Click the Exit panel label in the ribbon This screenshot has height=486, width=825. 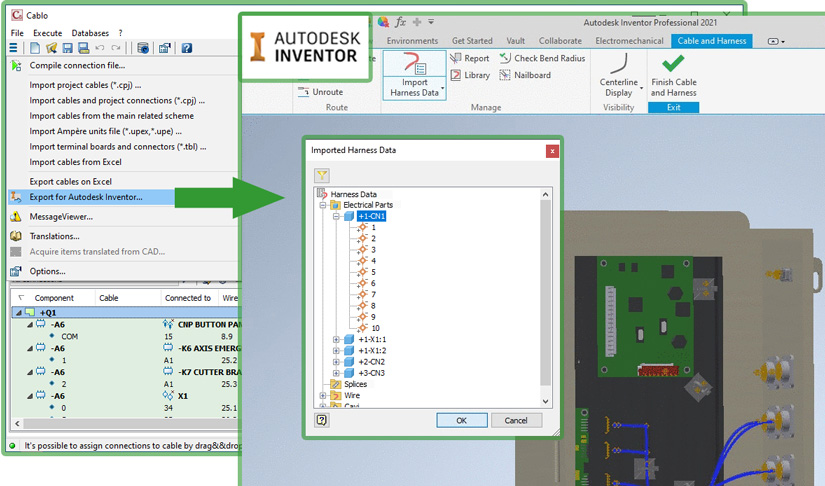pyautogui.click(x=673, y=107)
